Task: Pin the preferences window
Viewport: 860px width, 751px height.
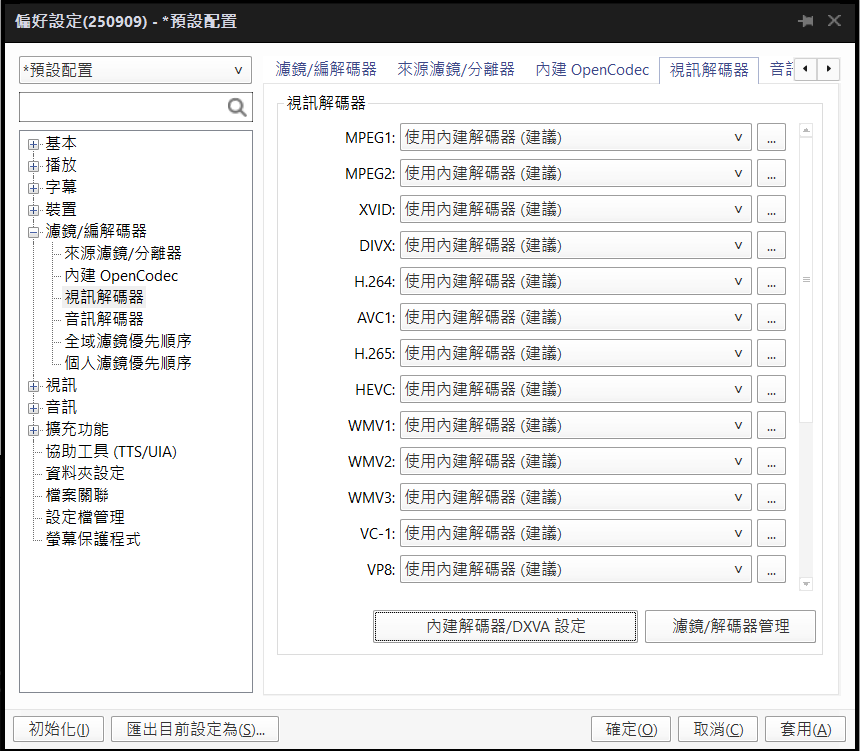Action: (x=805, y=21)
